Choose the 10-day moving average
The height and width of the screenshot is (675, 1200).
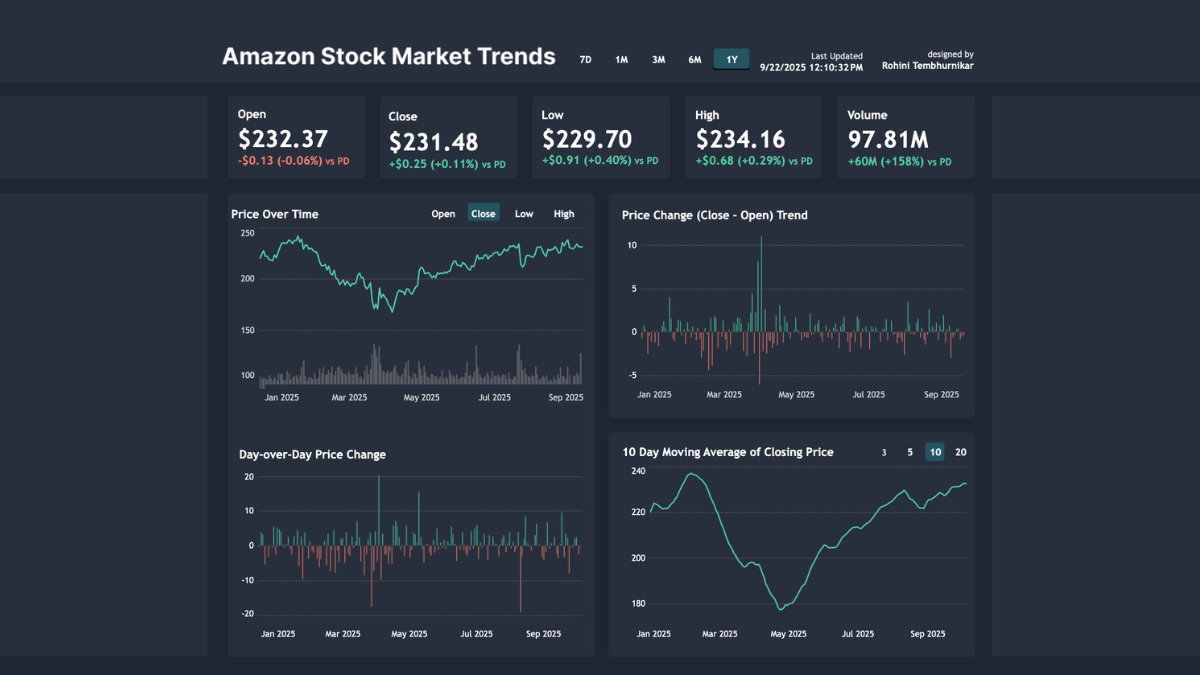(934, 452)
